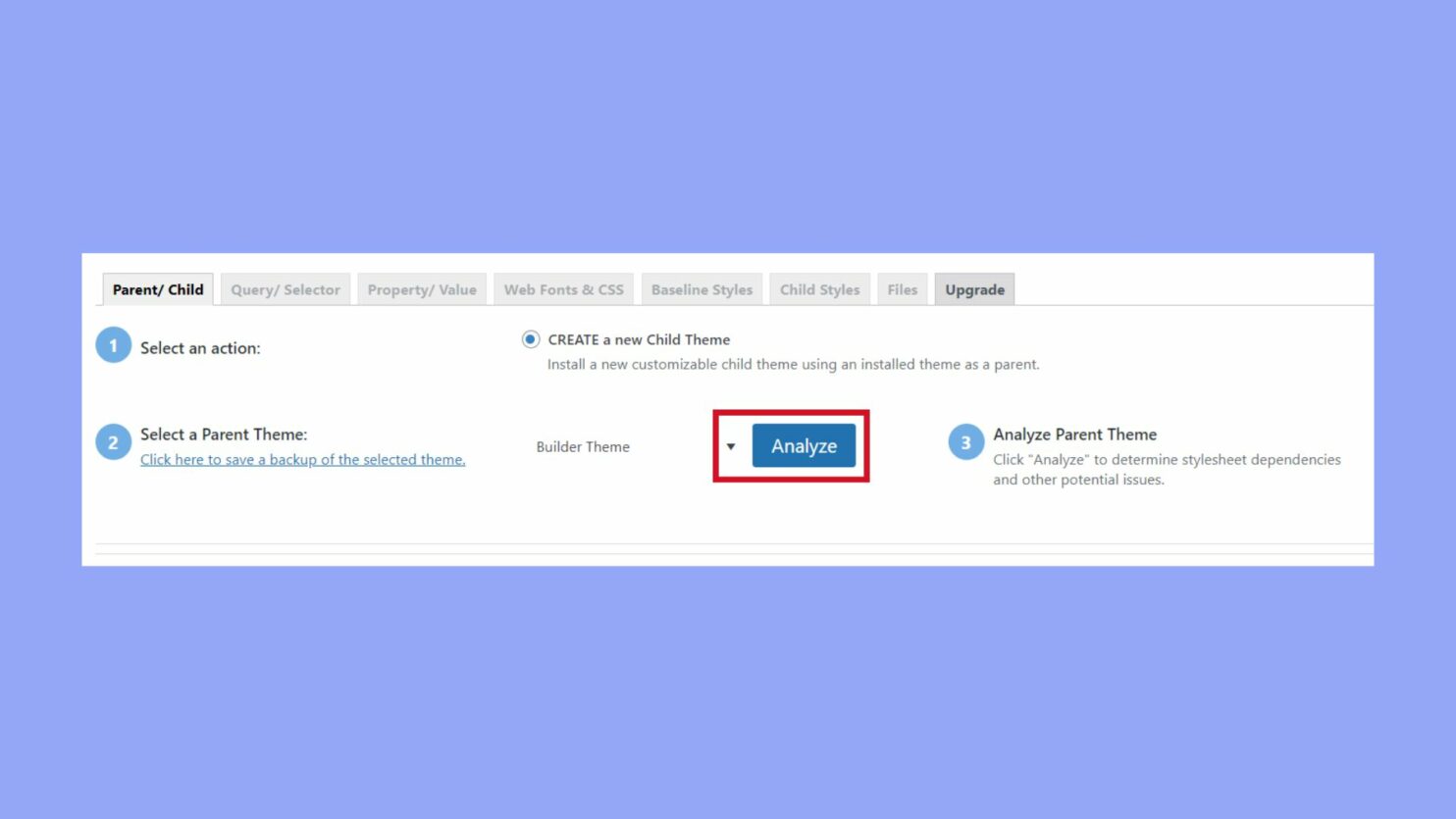Click the step 3 numbered circle icon

coord(965,442)
